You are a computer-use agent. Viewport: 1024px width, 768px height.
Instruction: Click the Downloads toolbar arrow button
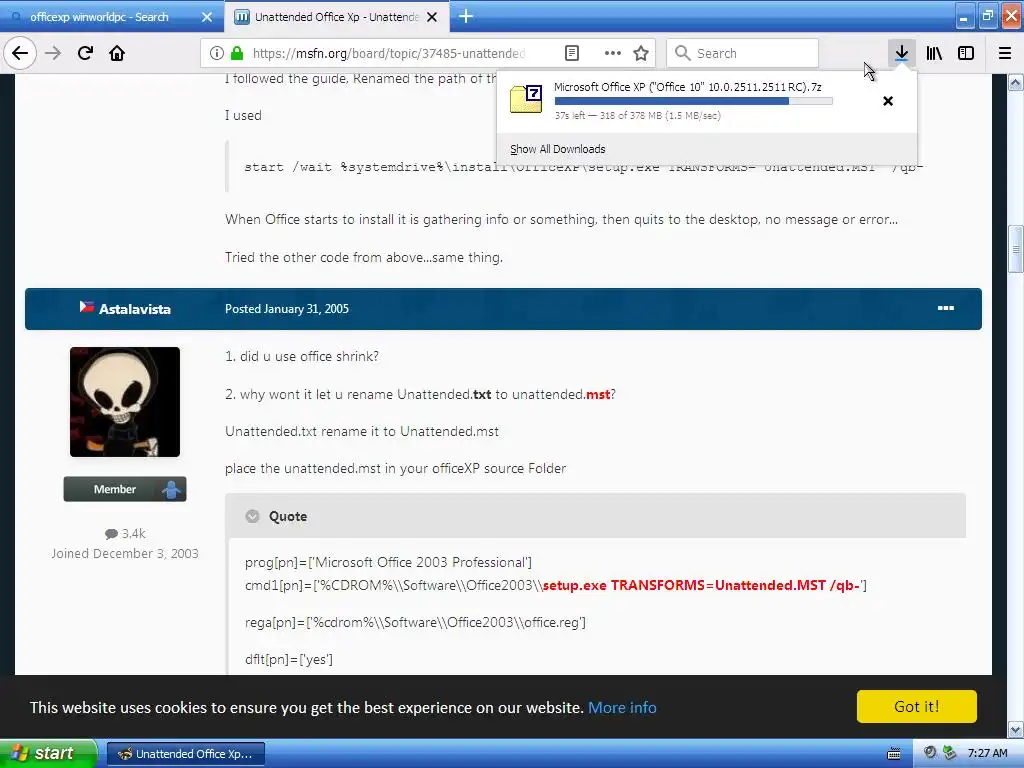(x=901, y=54)
